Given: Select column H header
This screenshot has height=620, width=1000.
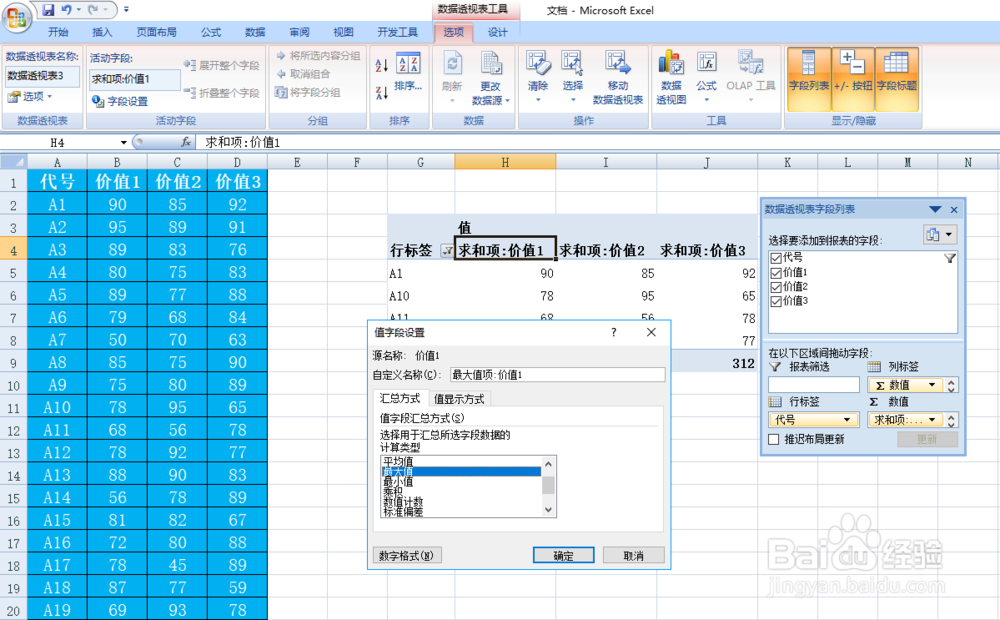Looking at the screenshot, I should (505, 162).
